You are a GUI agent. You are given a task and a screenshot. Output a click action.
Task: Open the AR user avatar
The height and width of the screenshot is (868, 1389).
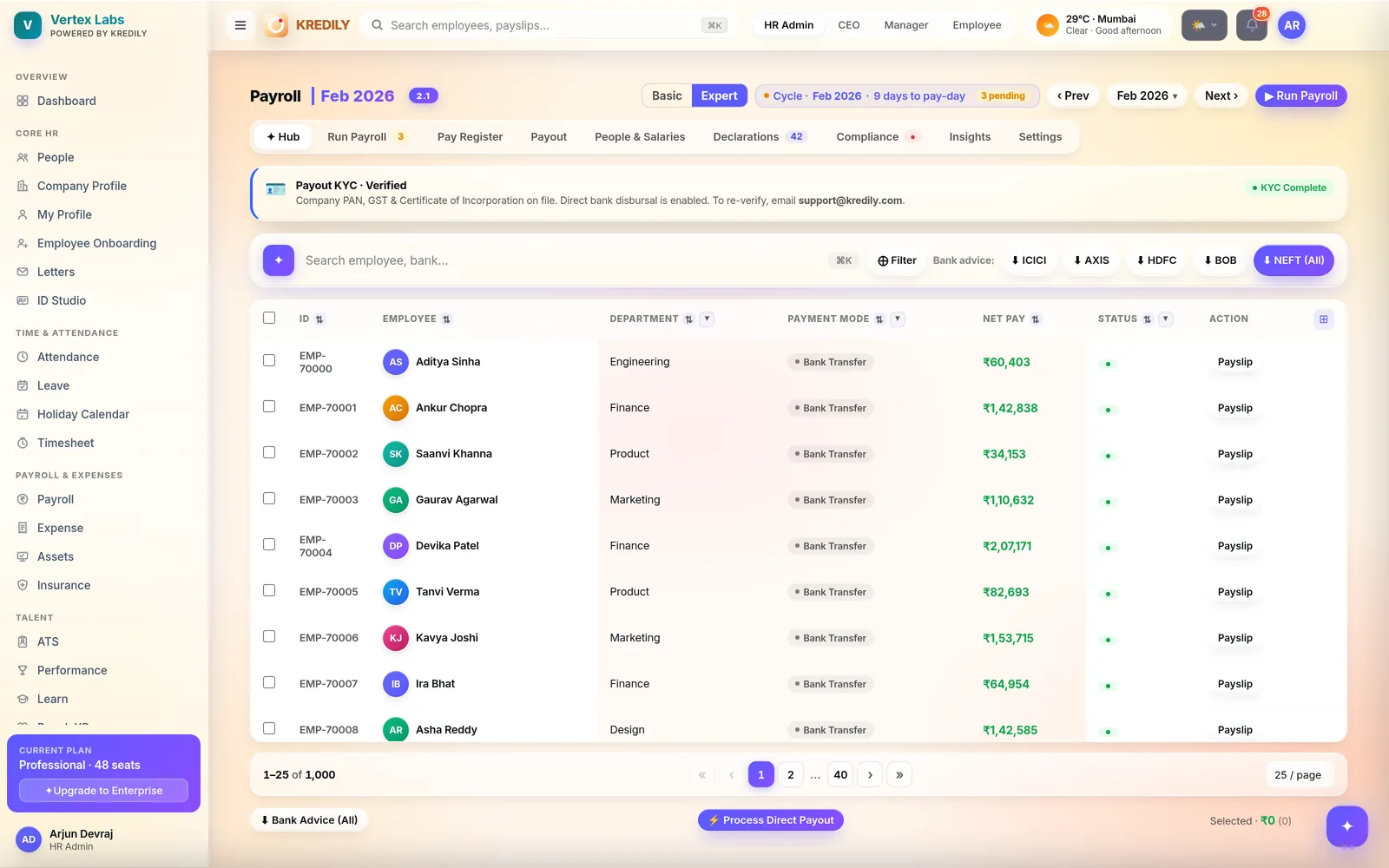point(1292,25)
